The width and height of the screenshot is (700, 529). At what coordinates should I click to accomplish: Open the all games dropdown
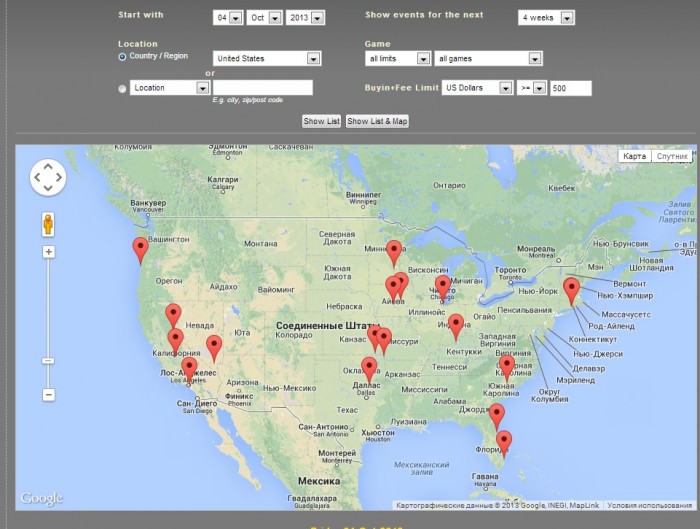488,58
